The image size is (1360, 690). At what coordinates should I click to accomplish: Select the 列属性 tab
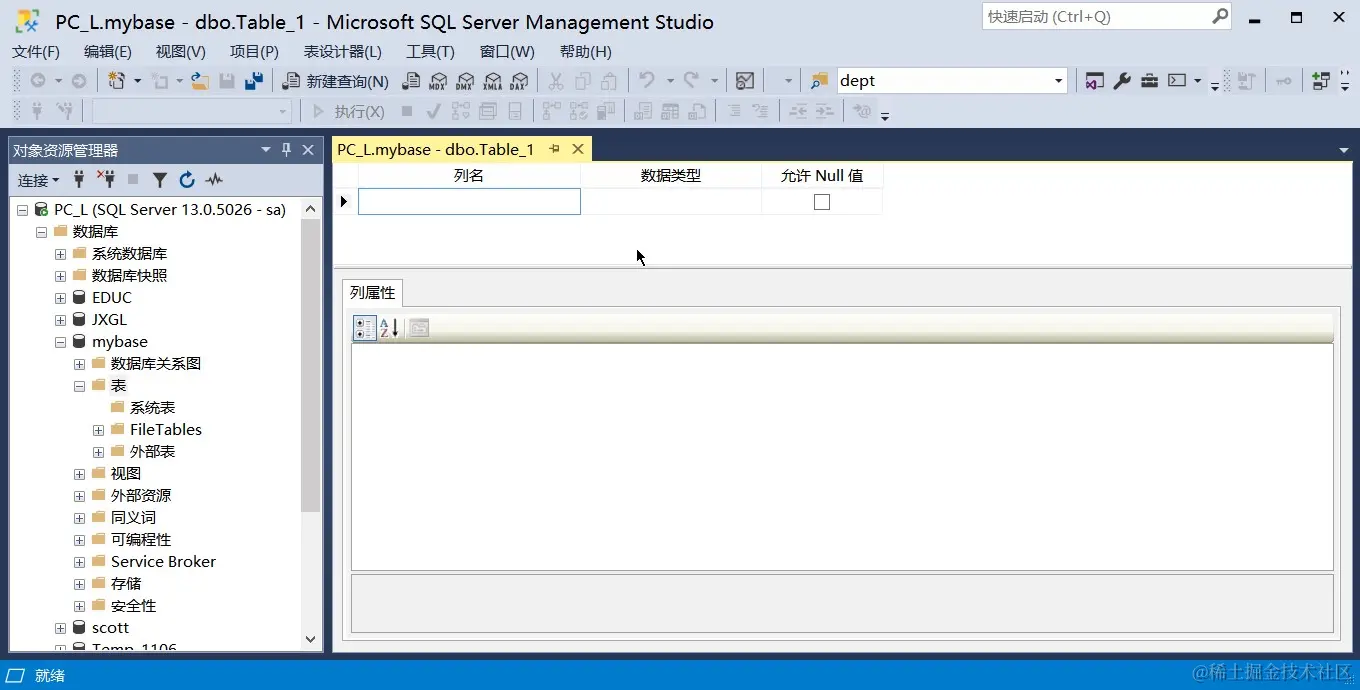(373, 293)
